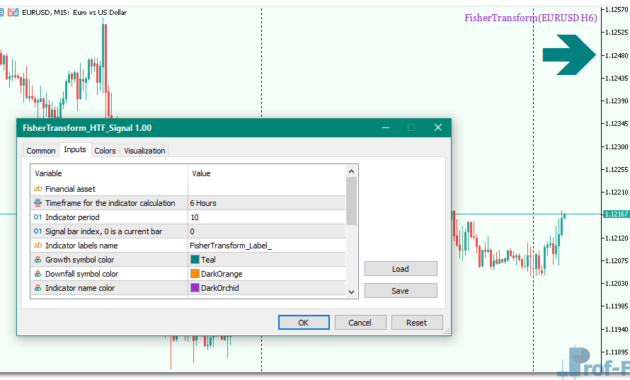Select the Indicator period value 10
The image size is (630, 380).
(x=266, y=217)
